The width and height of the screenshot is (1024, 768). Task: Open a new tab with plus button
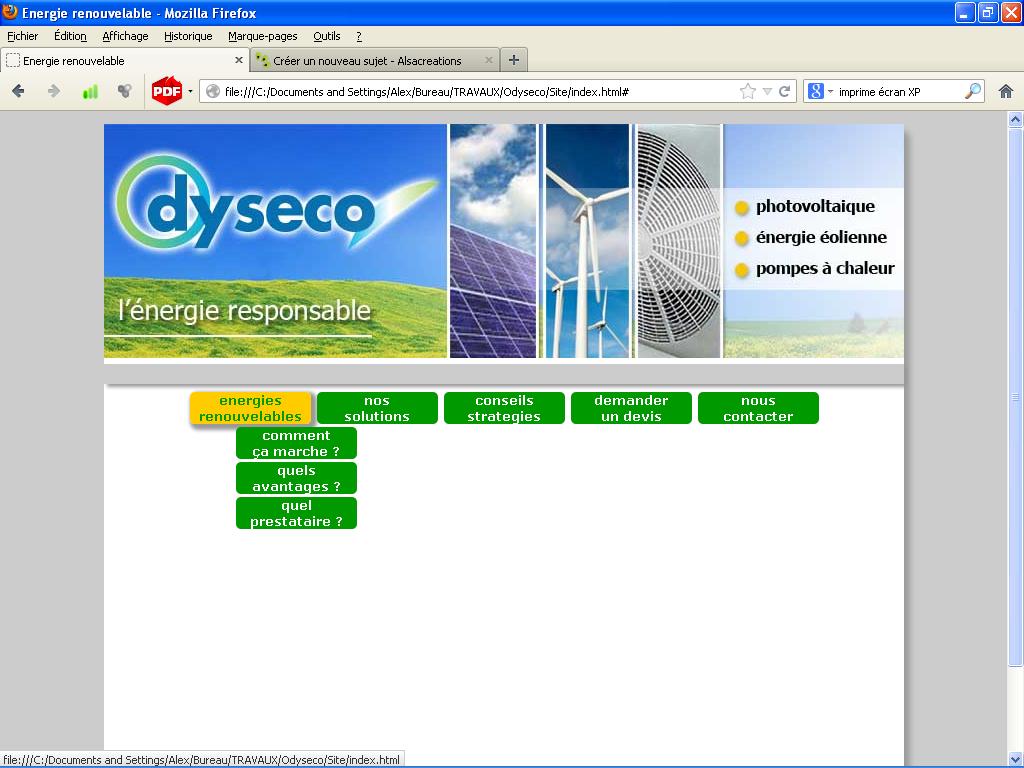click(x=514, y=60)
